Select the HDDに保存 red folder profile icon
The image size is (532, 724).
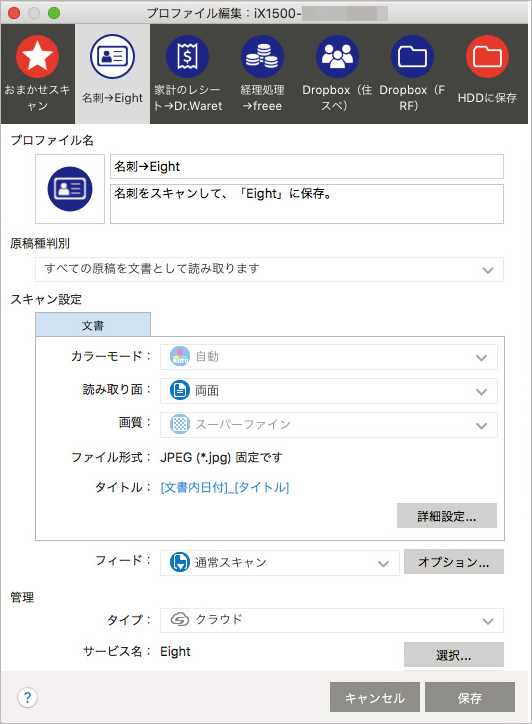pyautogui.click(x=487, y=57)
